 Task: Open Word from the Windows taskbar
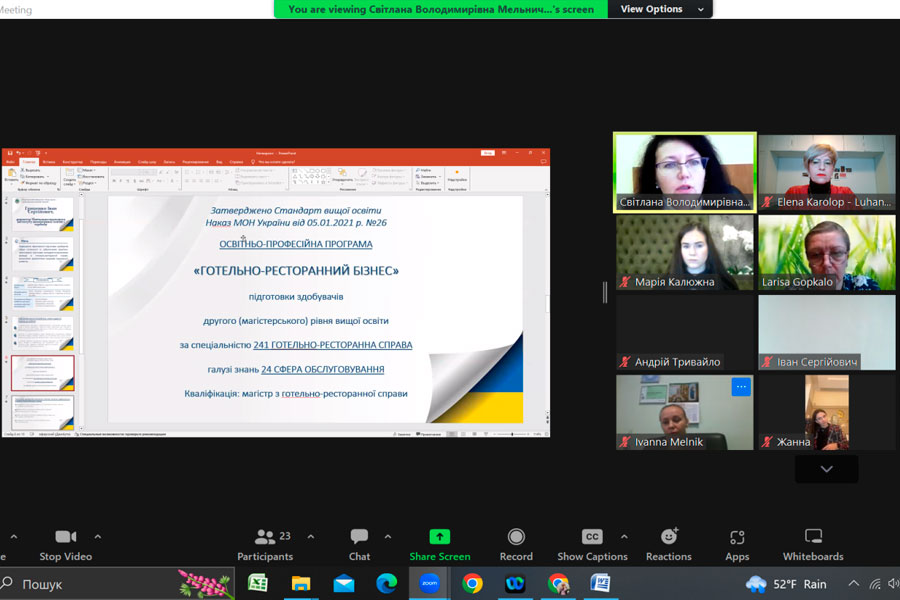600,583
